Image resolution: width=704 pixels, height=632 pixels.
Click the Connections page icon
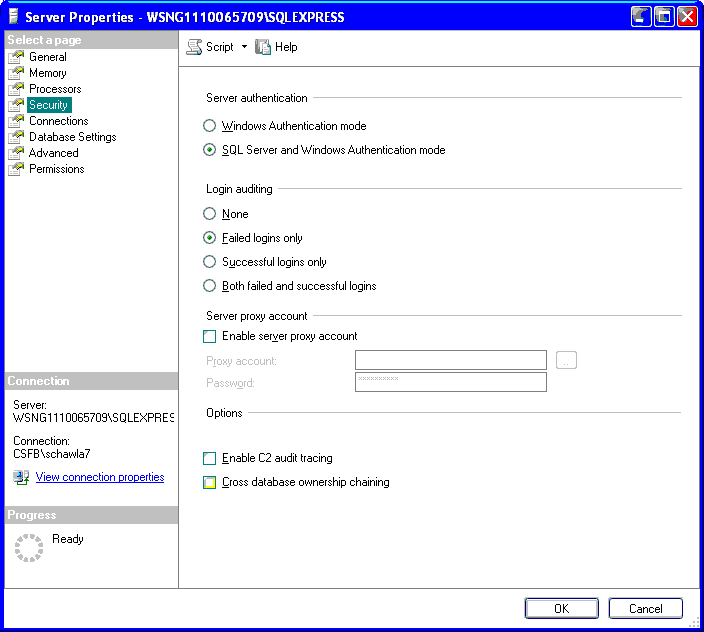point(16,121)
